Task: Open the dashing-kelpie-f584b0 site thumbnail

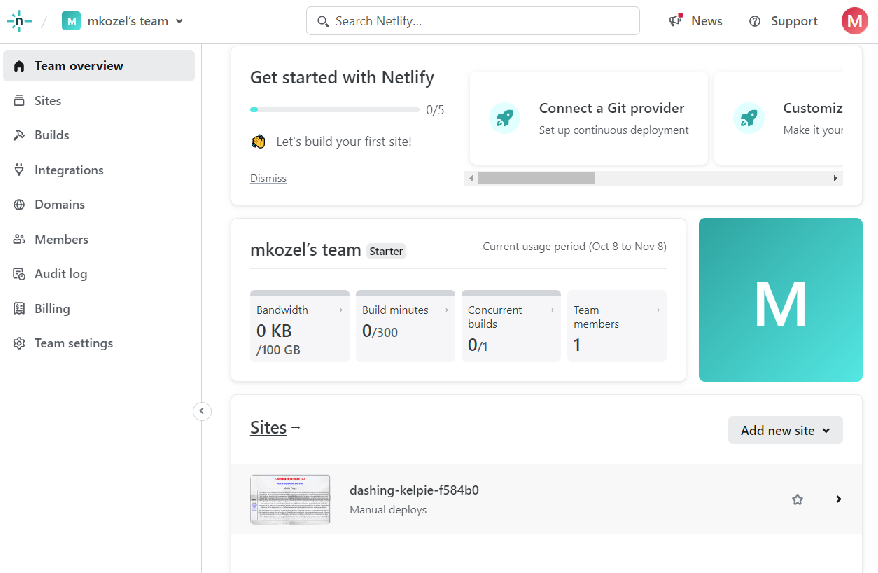Action: point(290,499)
